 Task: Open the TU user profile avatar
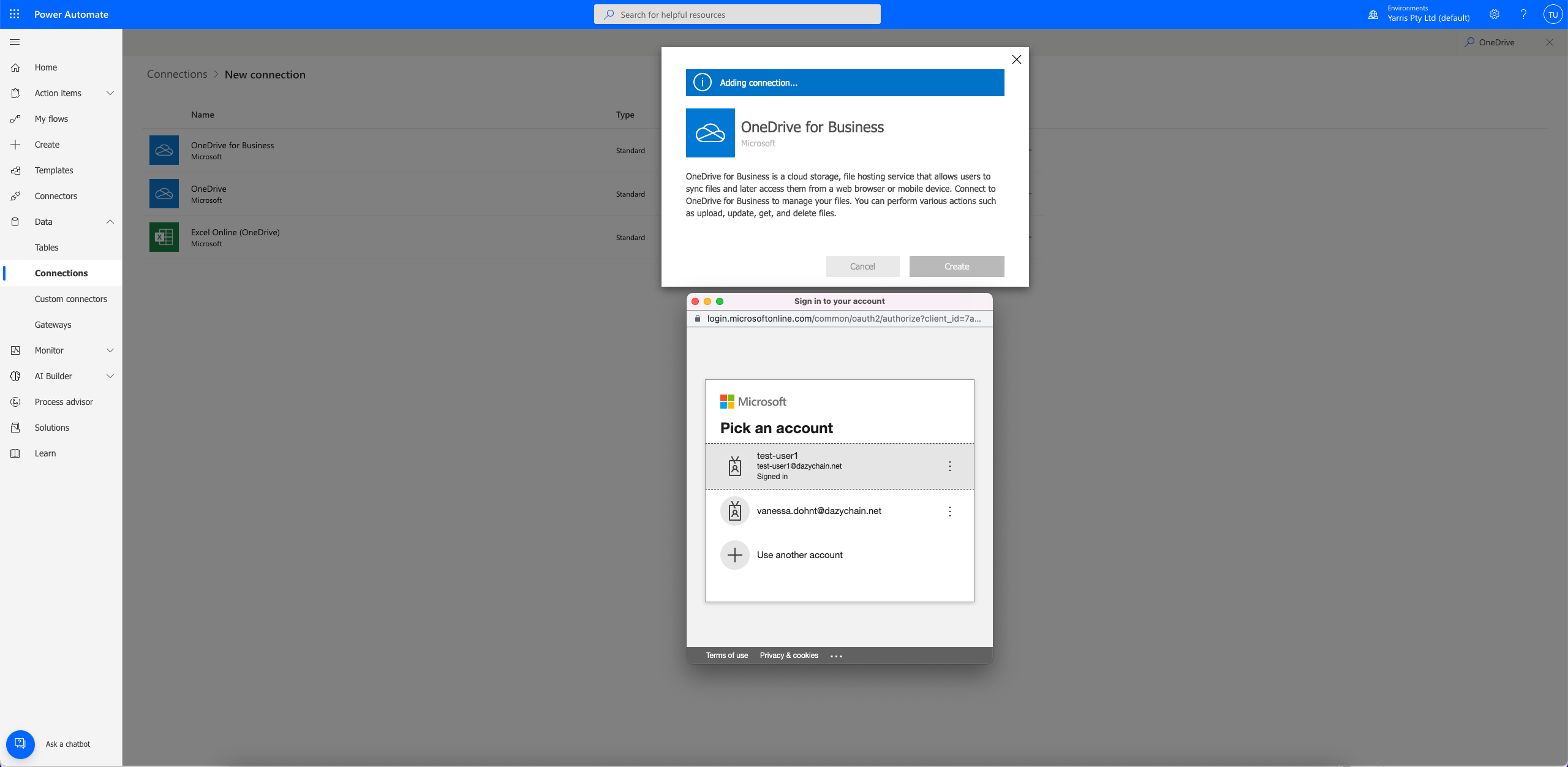pyautogui.click(x=1553, y=14)
